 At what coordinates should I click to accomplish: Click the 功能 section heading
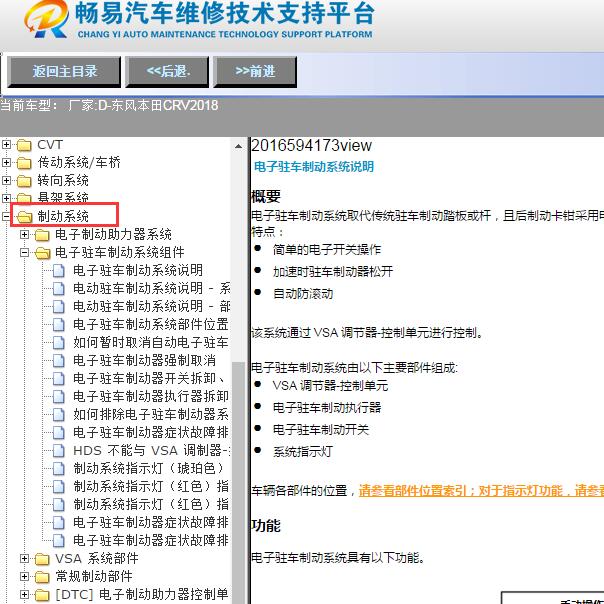265,525
